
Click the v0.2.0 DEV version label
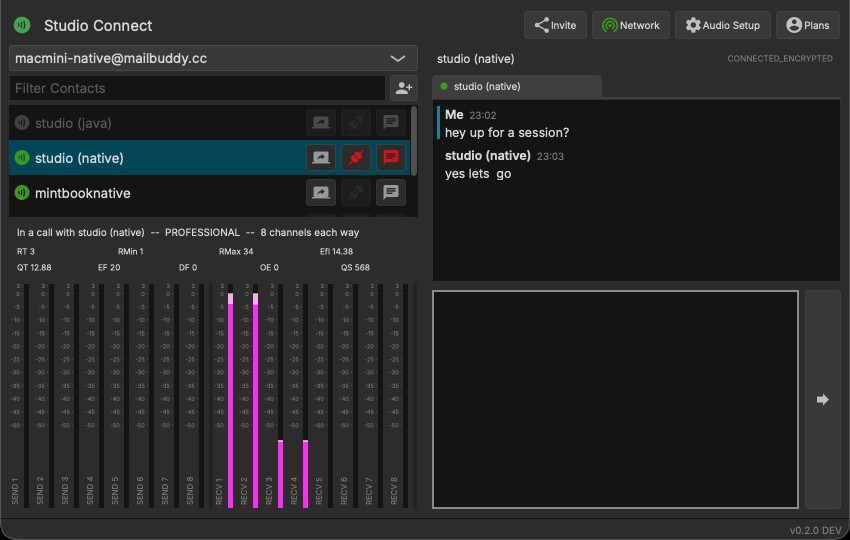815,530
